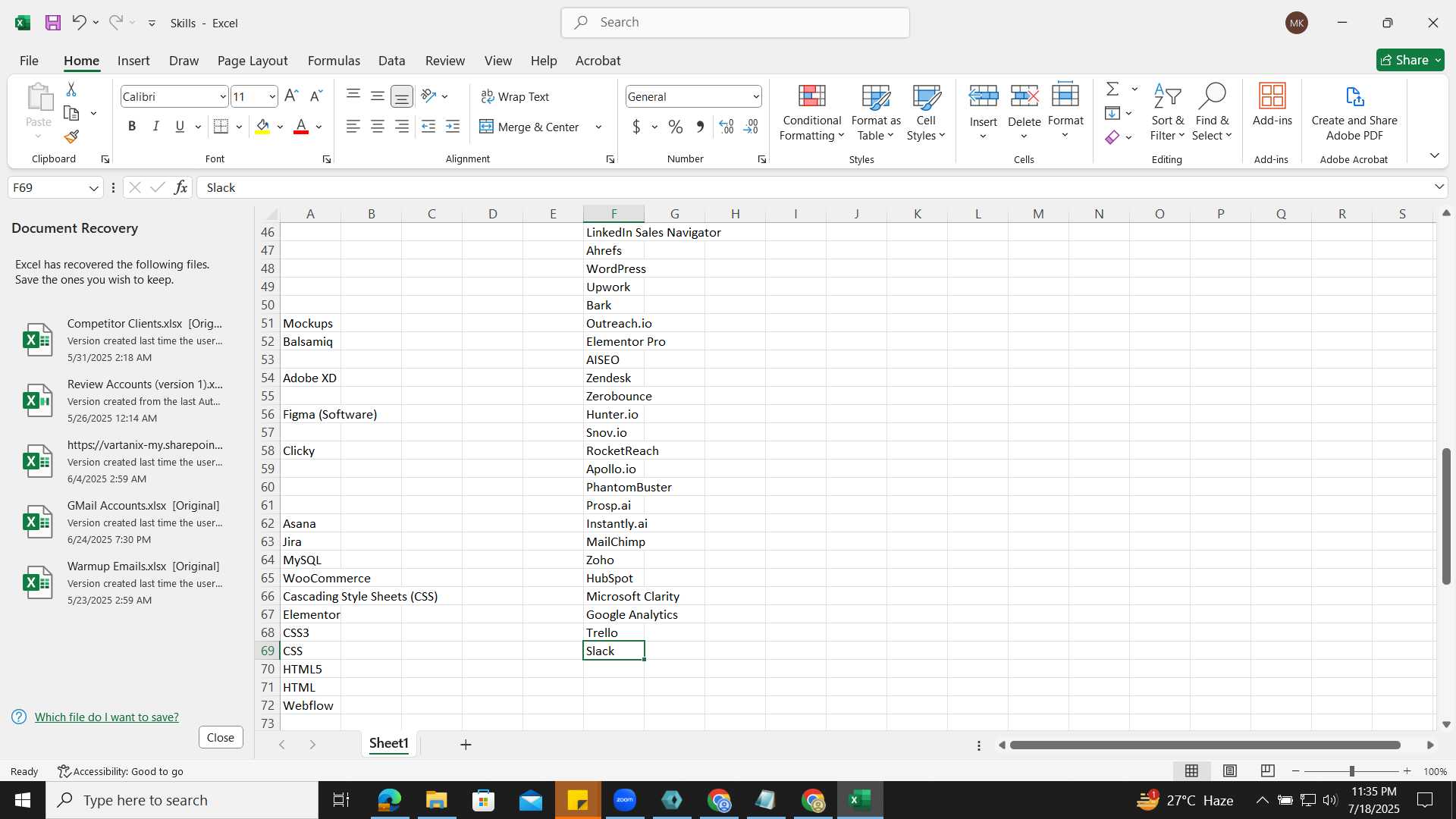Expand Merge & Center dropdown arrow
Screen dimensions: 1456x819
pyautogui.click(x=598, y=127)
